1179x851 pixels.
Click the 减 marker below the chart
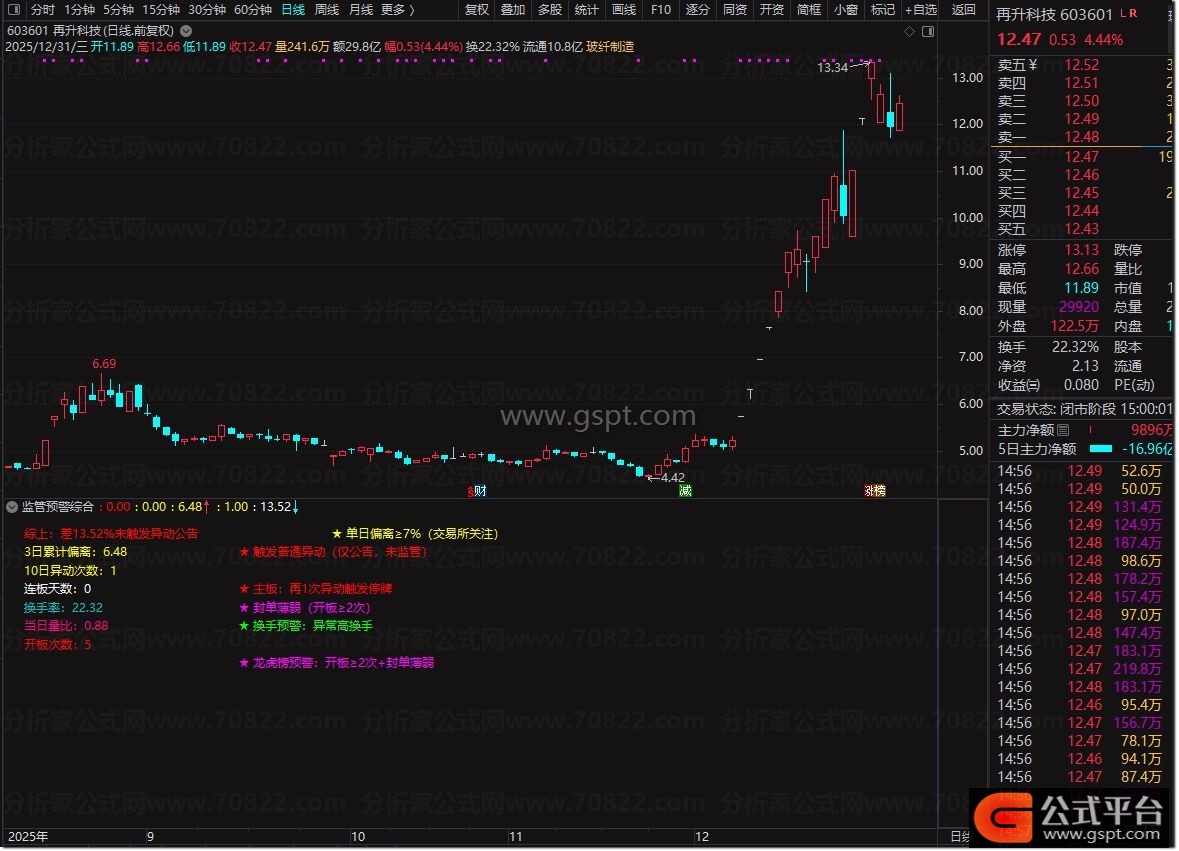(685, 491)
